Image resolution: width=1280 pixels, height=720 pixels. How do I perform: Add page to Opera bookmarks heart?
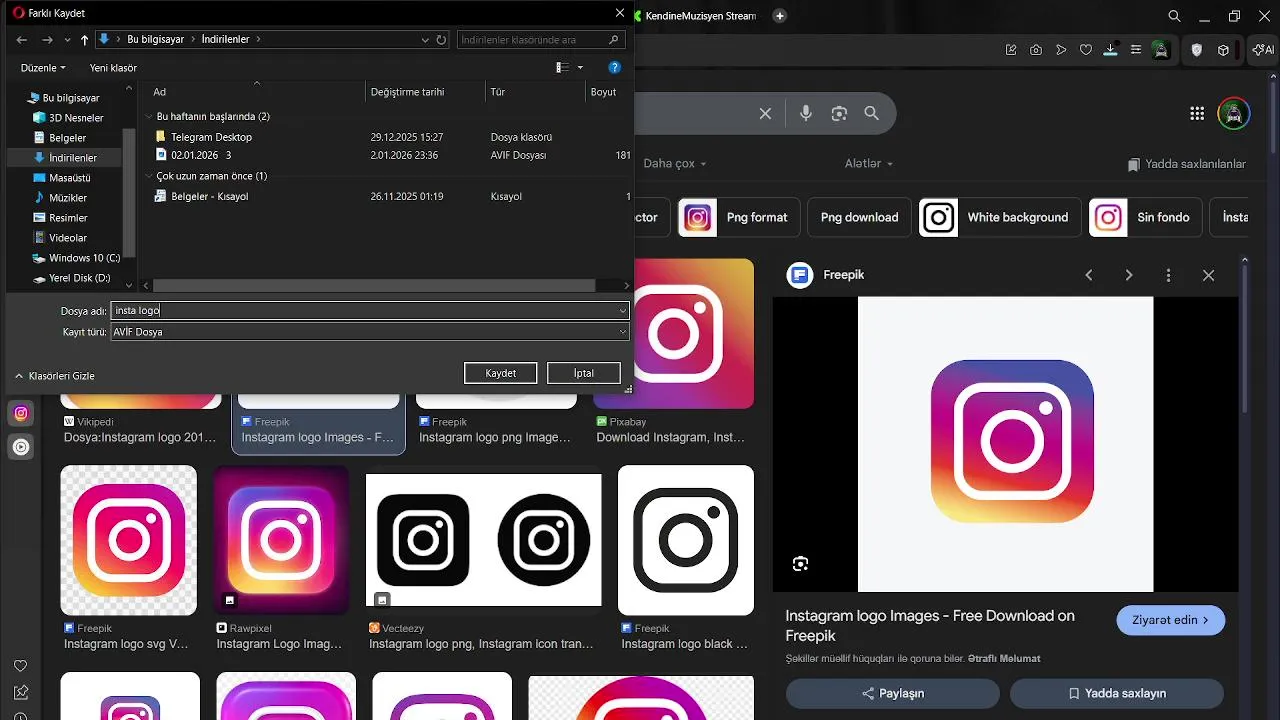(1086, 50)
